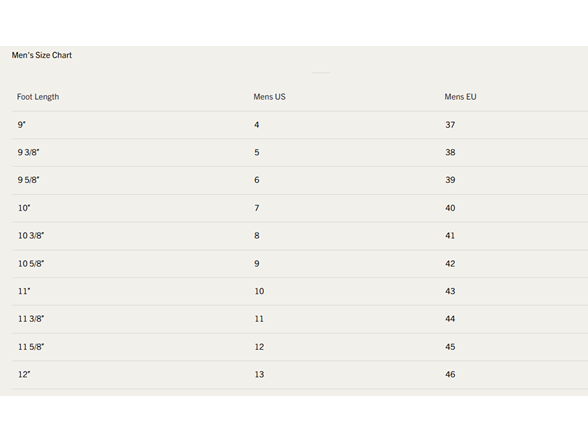Click the 9" foot length cell

[x=22, y=125]
